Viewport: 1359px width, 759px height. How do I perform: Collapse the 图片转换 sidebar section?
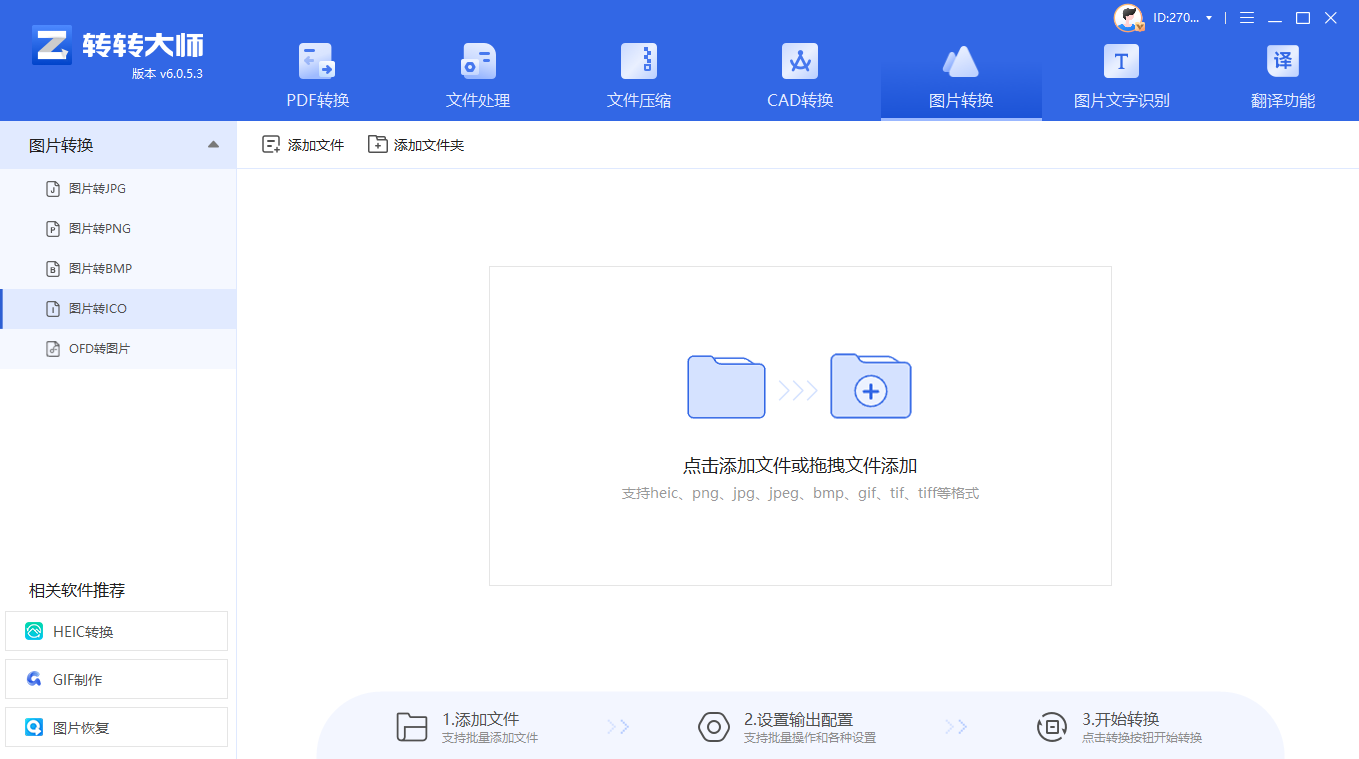pos(213,145)
